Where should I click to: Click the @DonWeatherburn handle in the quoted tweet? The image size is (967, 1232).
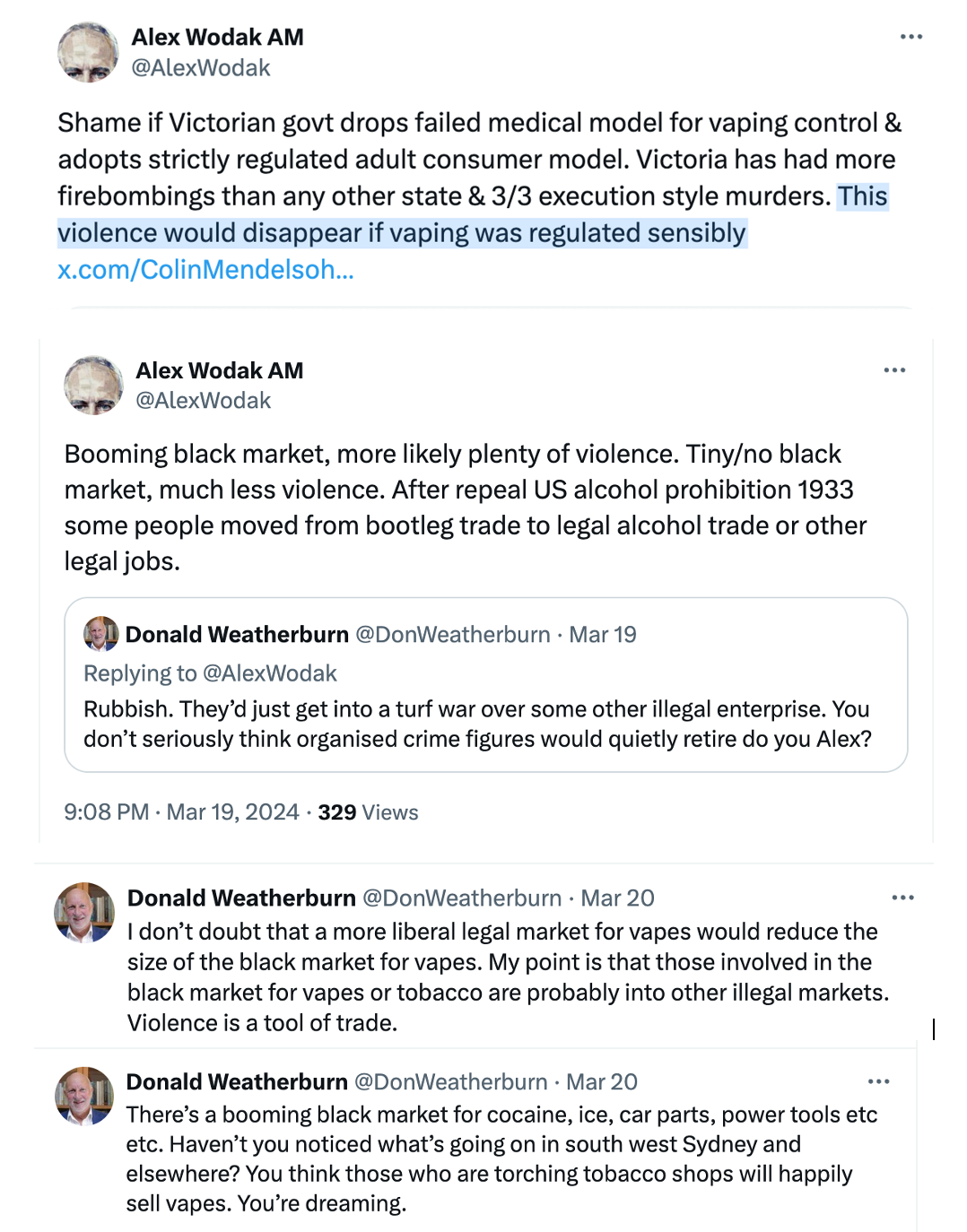(453, 635)
